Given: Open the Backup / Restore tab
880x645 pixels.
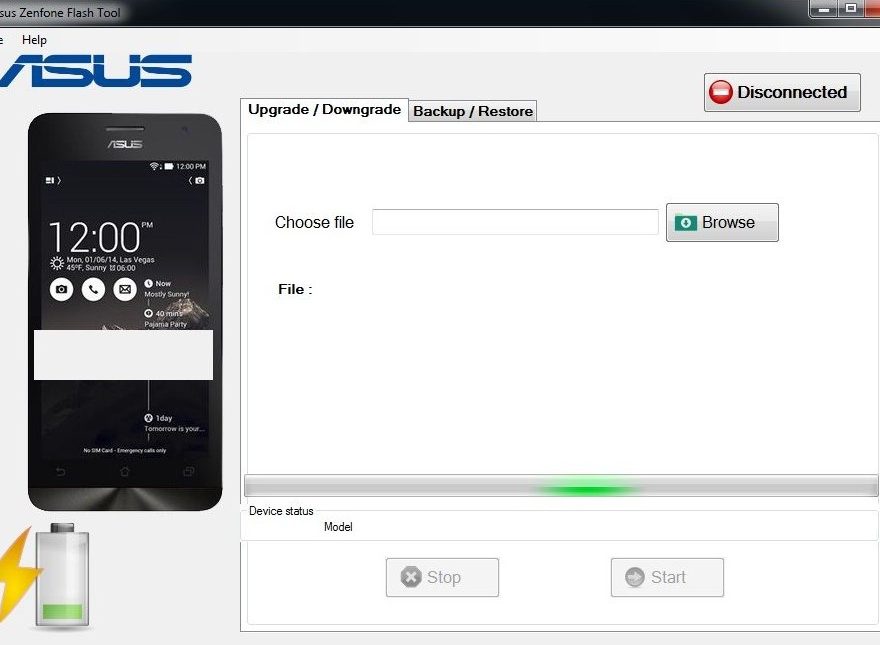Looking at the screenshot, I should click(x=473, y=111).
